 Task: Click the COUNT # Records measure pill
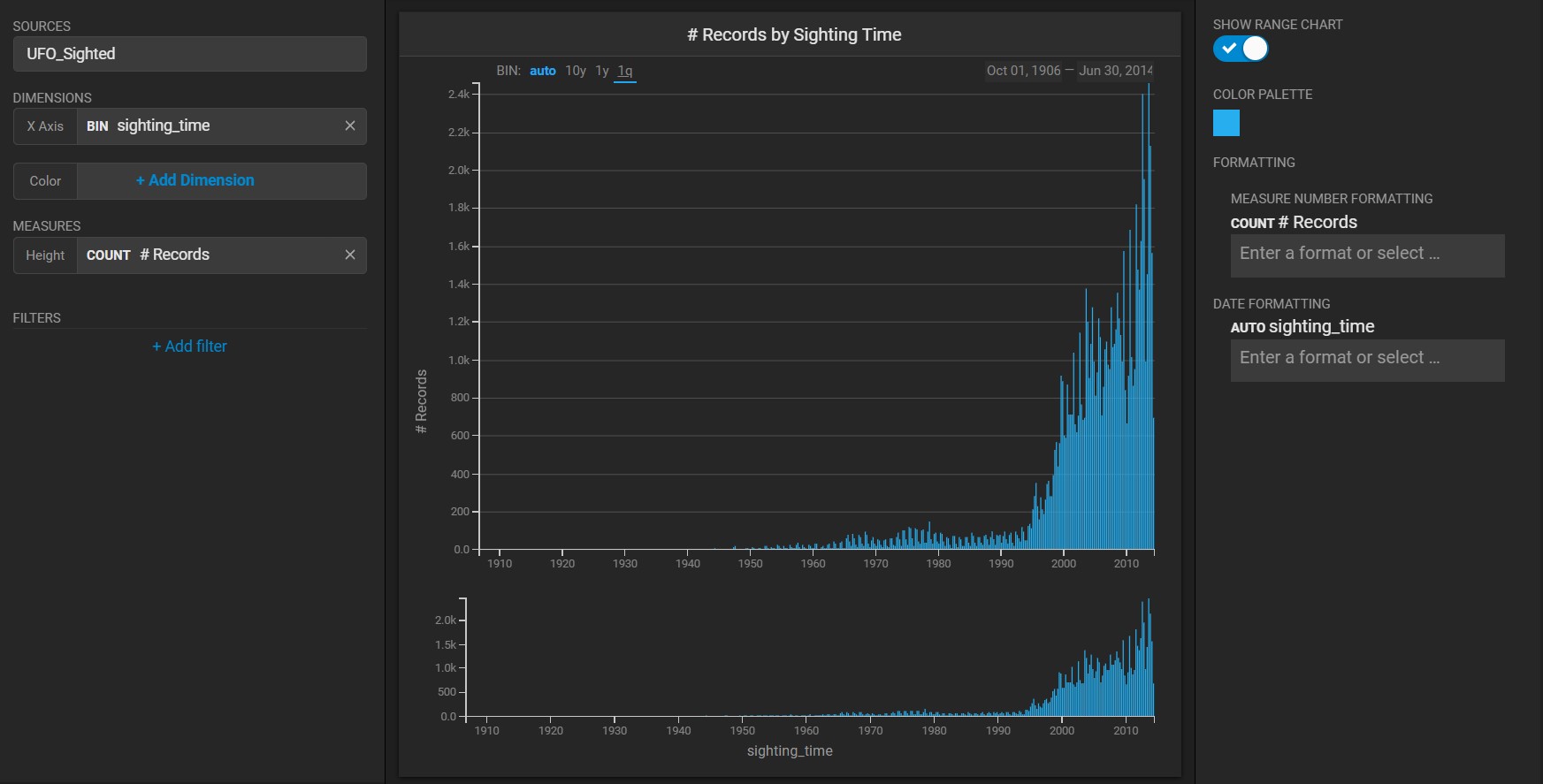pyautogui.click(x=209, y=255)
